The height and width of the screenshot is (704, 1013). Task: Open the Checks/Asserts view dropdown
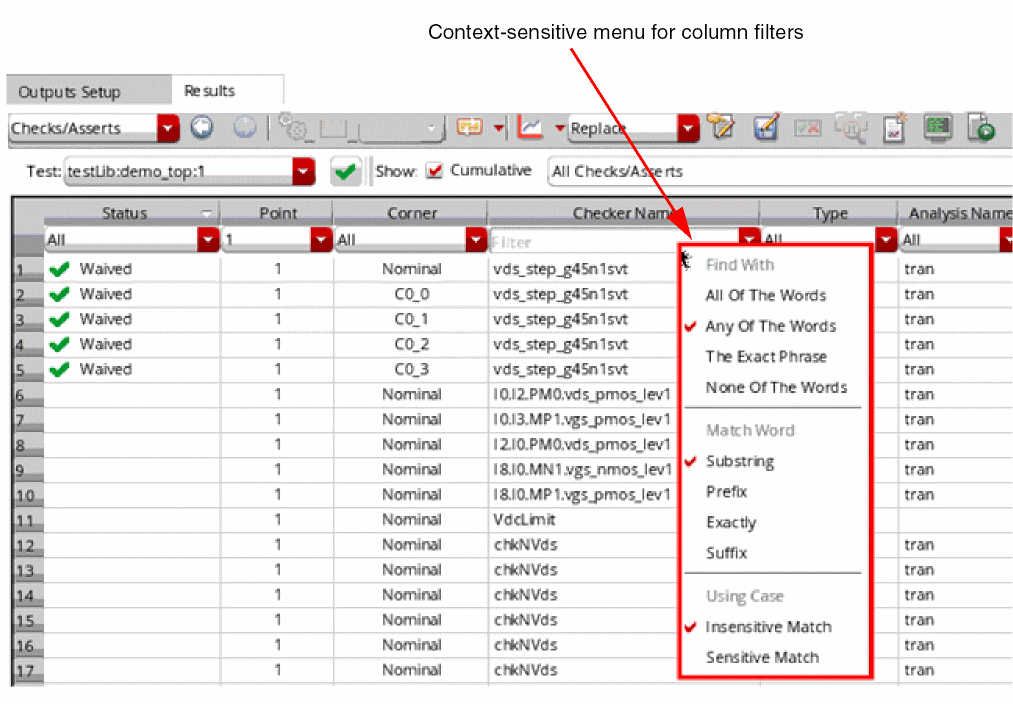[168, 128]
